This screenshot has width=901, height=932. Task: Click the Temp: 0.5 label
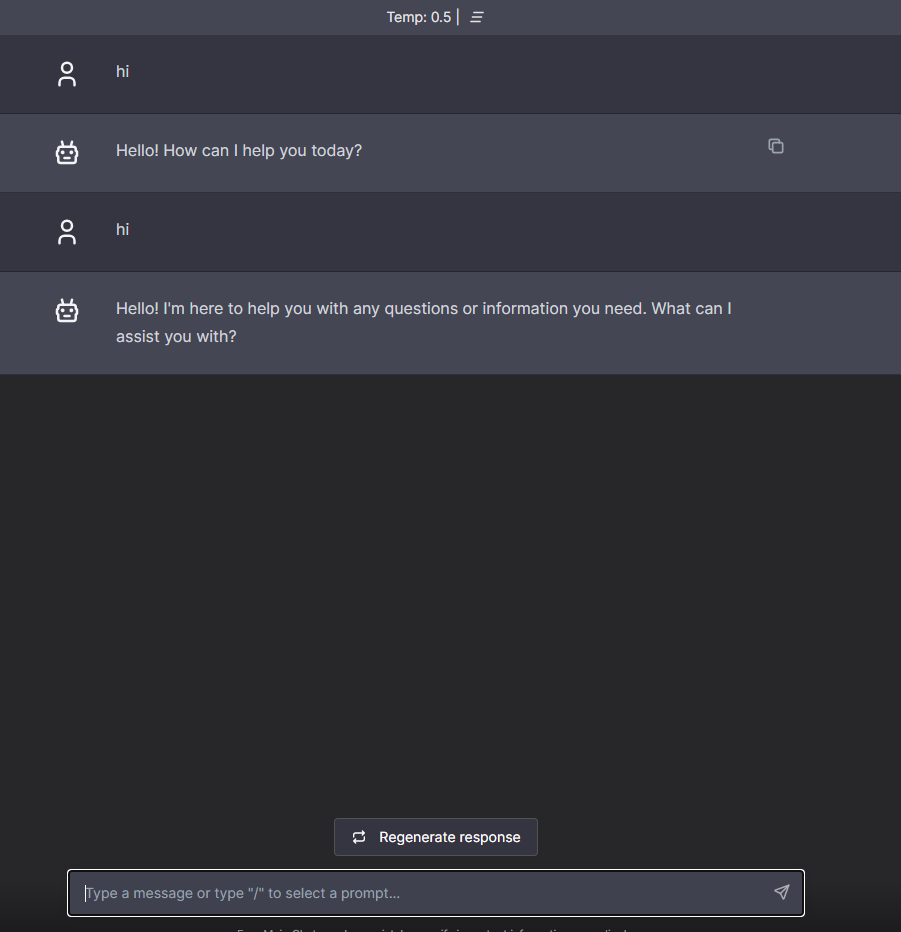418,17
